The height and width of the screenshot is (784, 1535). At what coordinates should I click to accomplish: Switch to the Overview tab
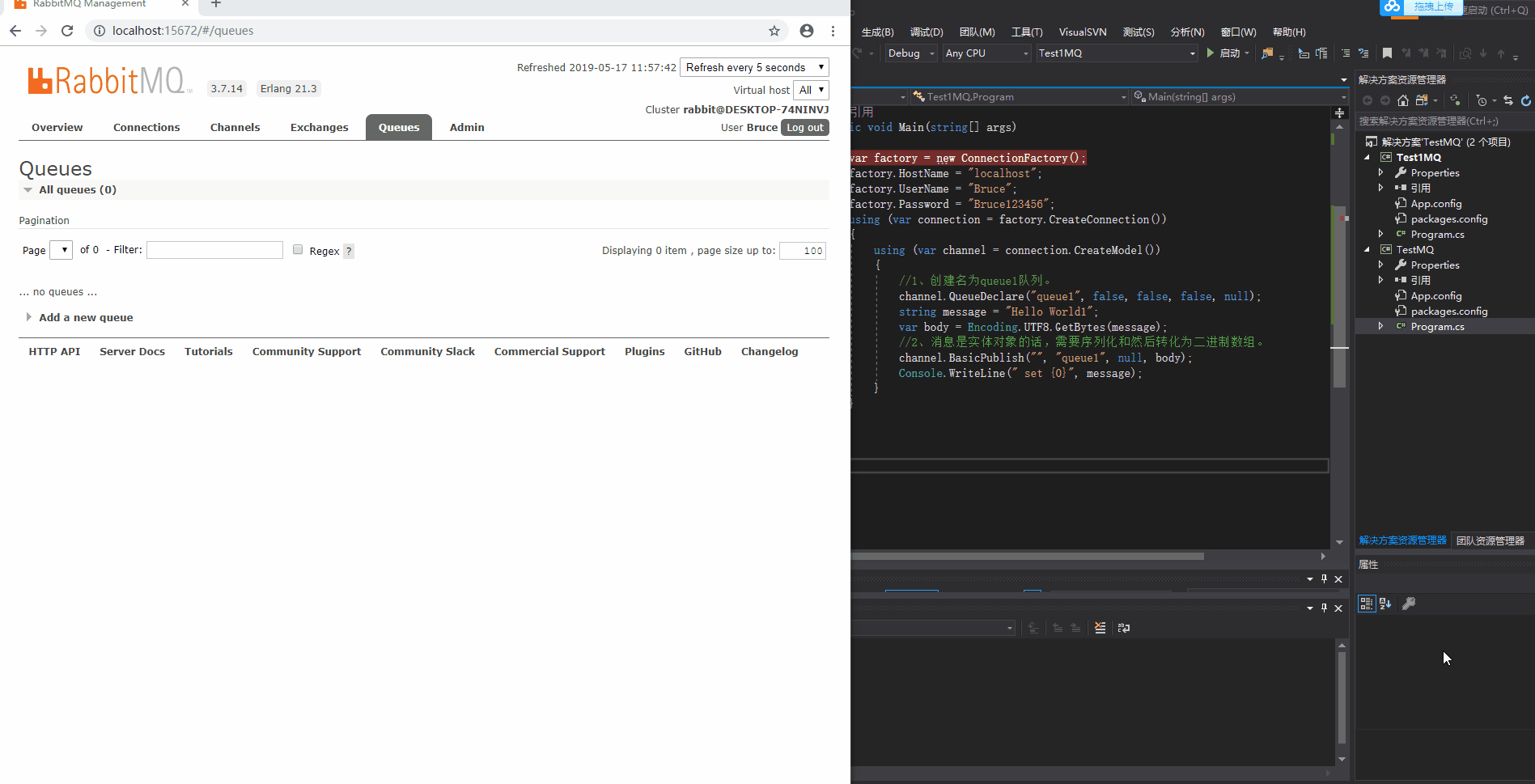57,127
